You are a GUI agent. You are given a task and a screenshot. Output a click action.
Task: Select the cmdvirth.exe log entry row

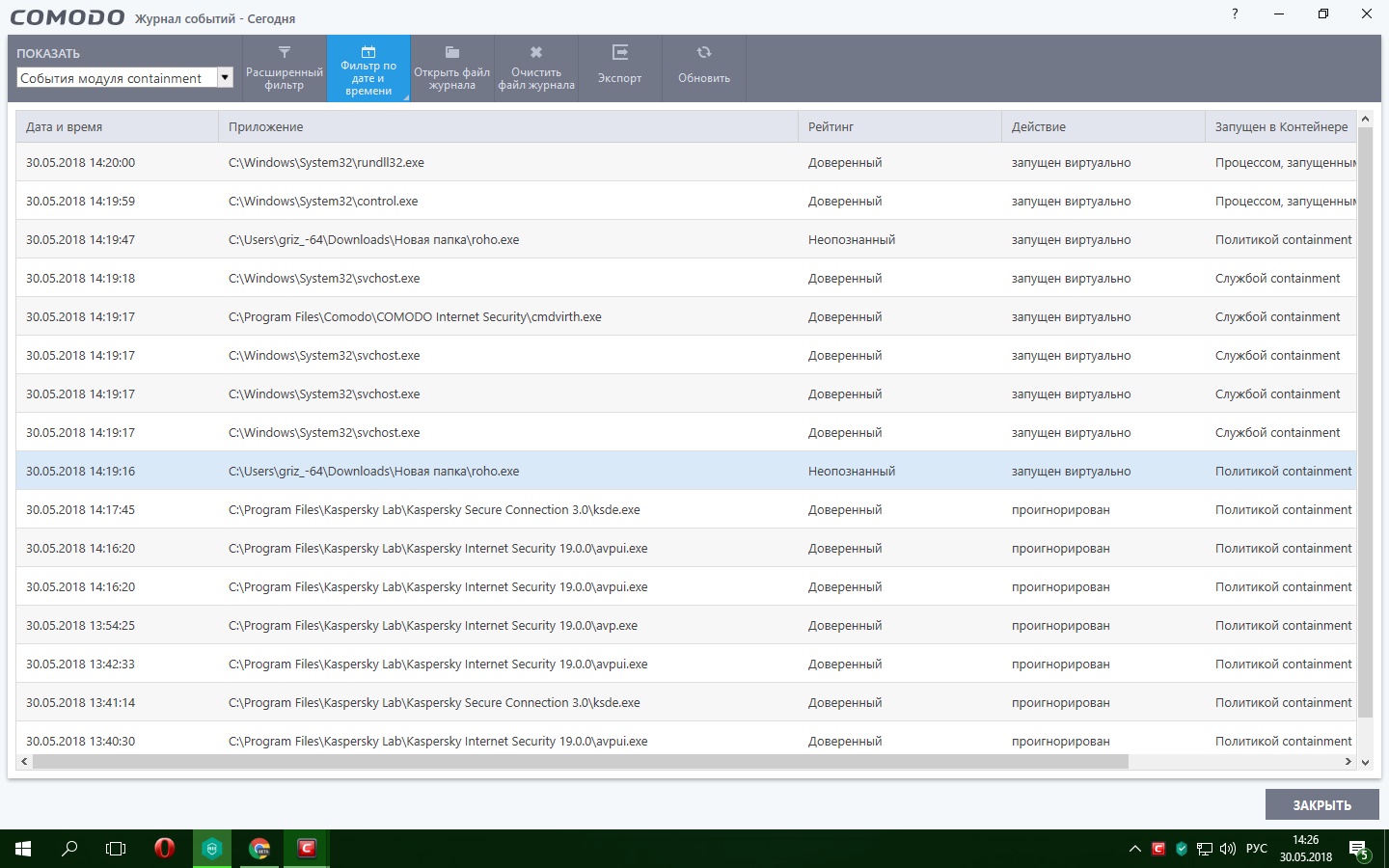click(415, 317)
